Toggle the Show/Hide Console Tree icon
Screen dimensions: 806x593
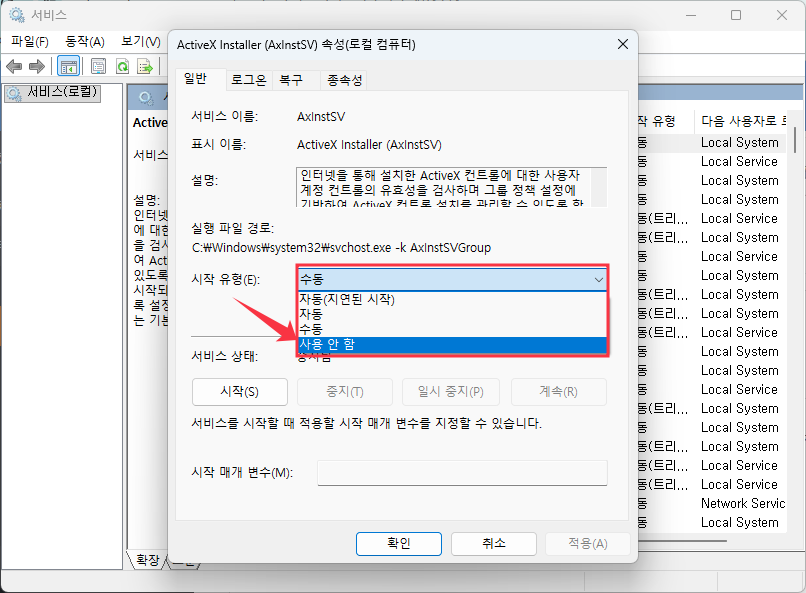[x=68, y=66]
